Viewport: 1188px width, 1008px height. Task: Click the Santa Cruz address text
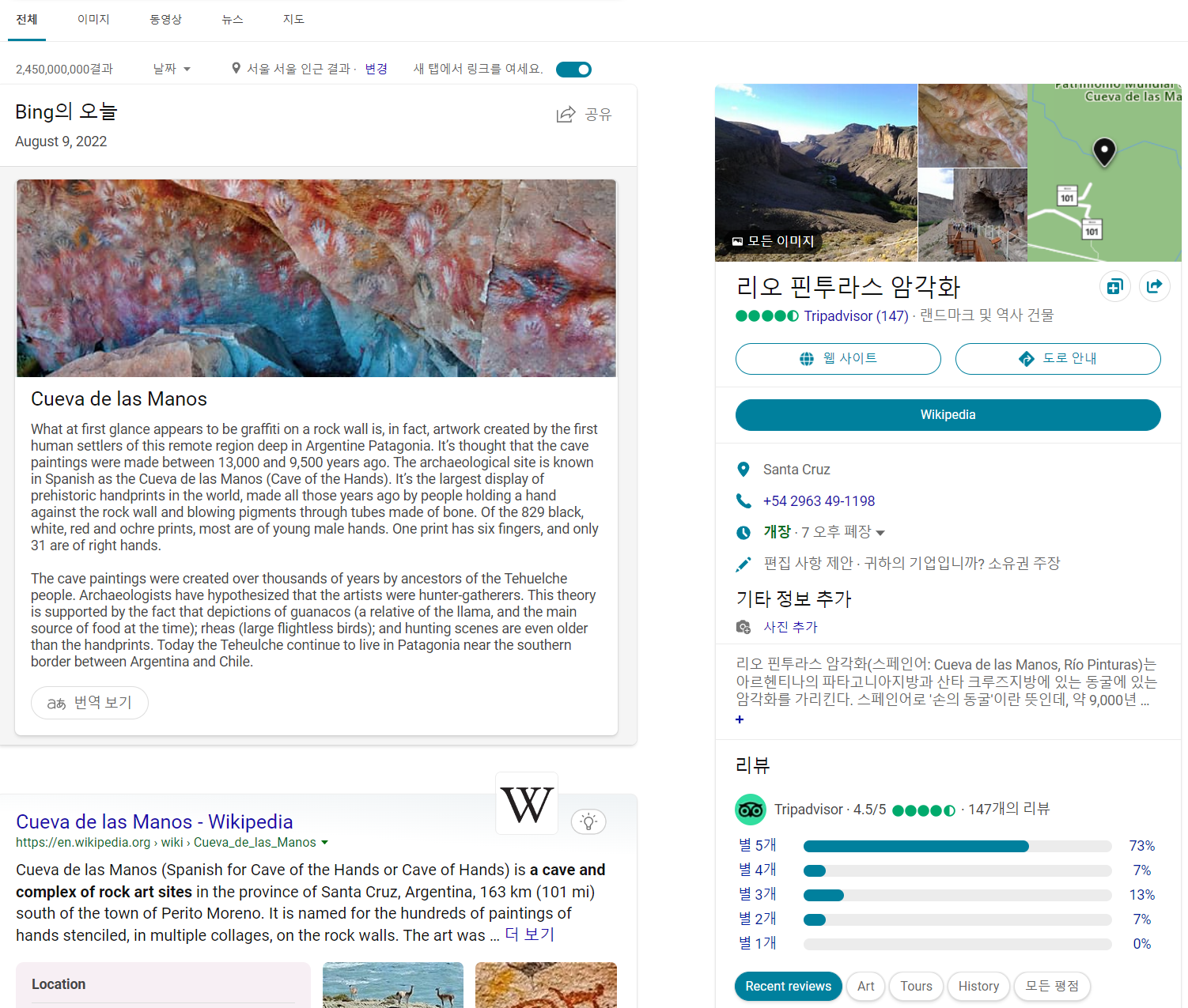pyautogui.click(x=796, y=470)
